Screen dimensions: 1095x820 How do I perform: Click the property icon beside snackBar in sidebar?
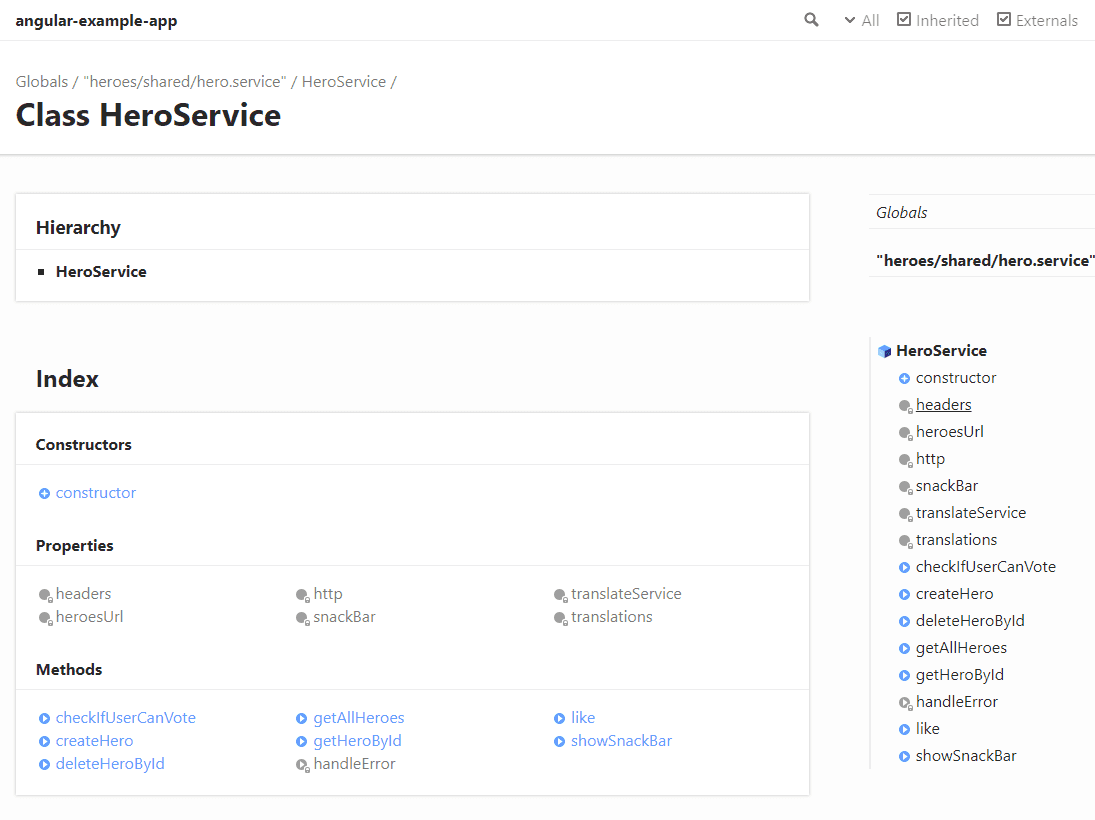click(x=904, y=487)
